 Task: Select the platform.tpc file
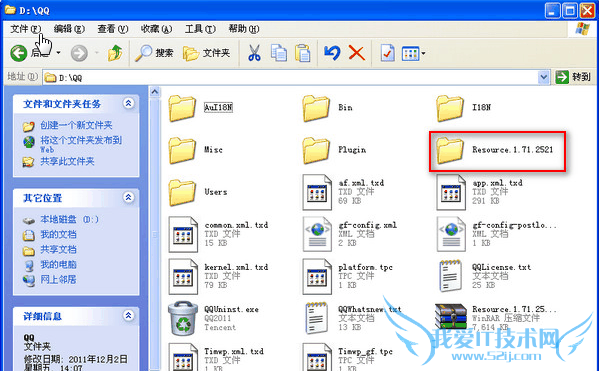pos(348,276)
